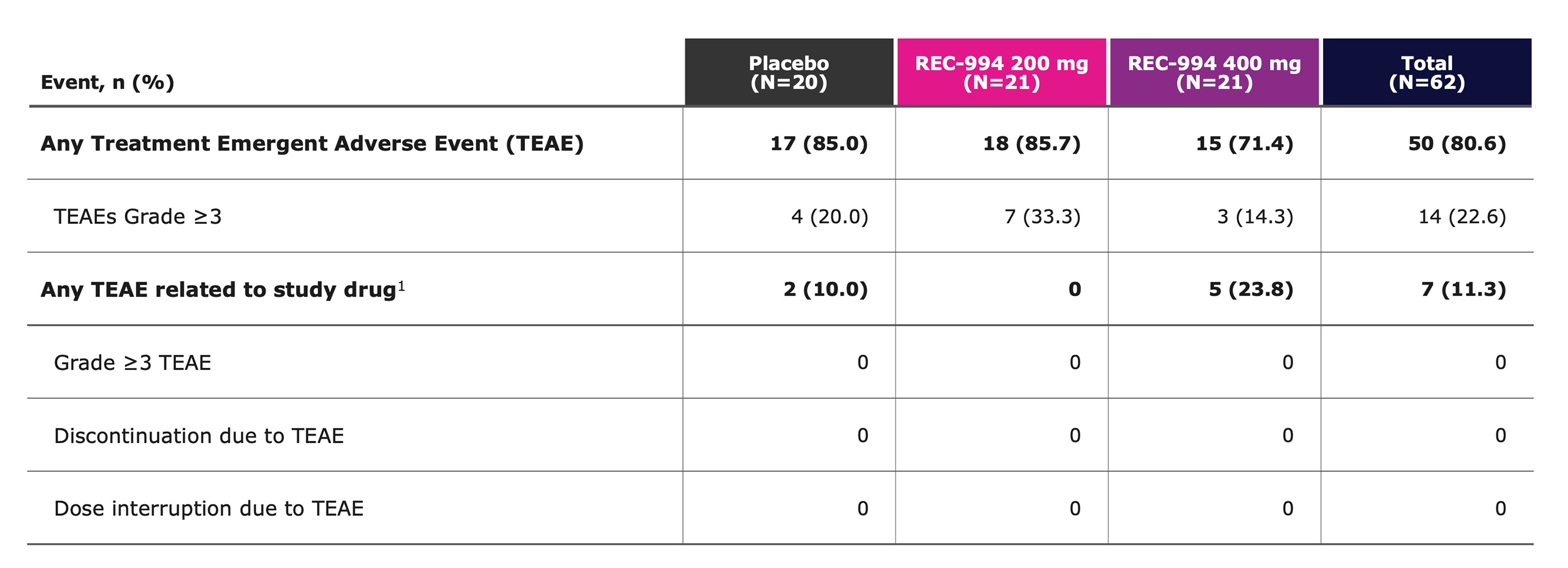Click the footnote 1 superscript marker

pyautogui.click(x=401, y=285)
